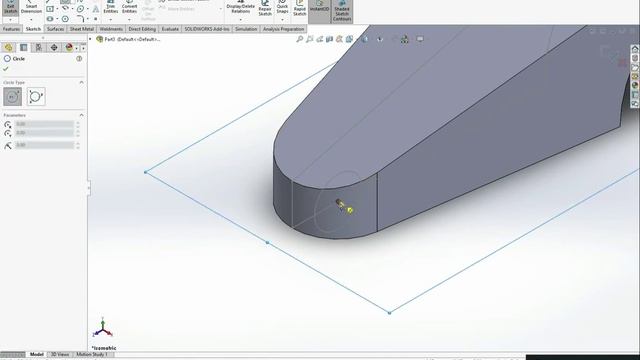Open SOLIDWORKS Resources home in task pane
640x360 pixels.
635,49
